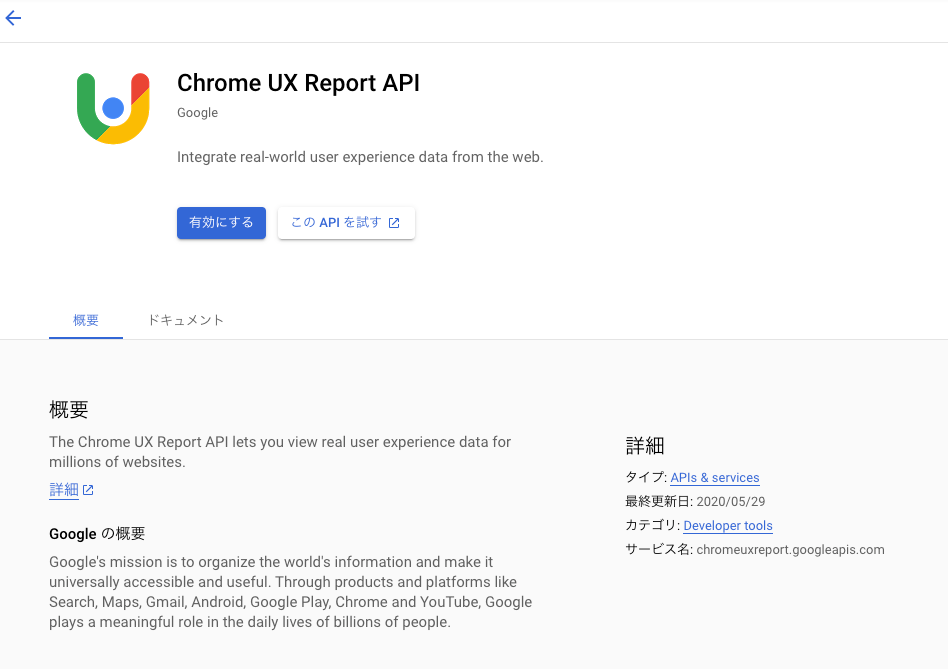The height and width of the screenshot is (669, 948).
Task: Open the 詳細 link under overview text
Action: click(64, 490)
